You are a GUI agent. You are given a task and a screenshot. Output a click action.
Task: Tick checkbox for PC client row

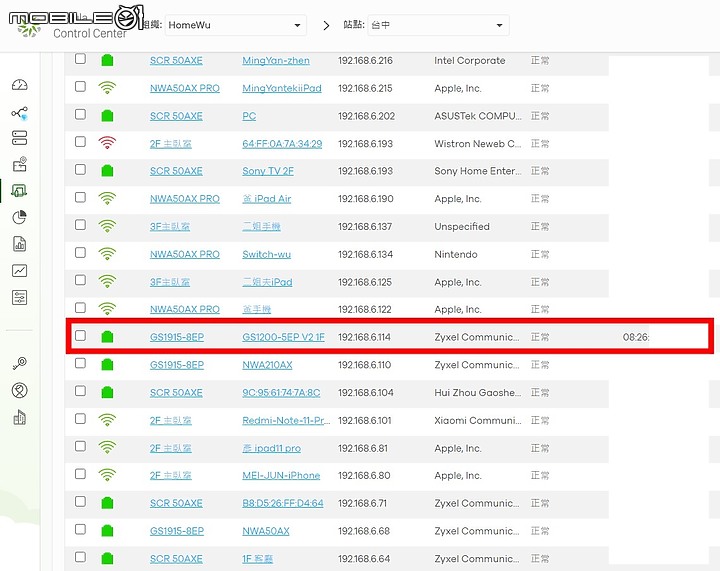pos(80,114)
